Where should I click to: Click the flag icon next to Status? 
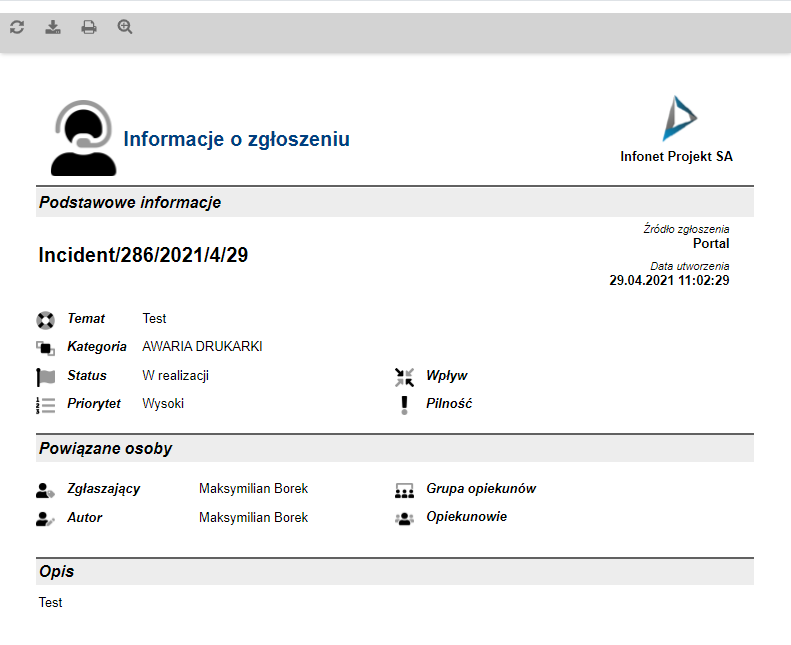[x=45, y=377]
